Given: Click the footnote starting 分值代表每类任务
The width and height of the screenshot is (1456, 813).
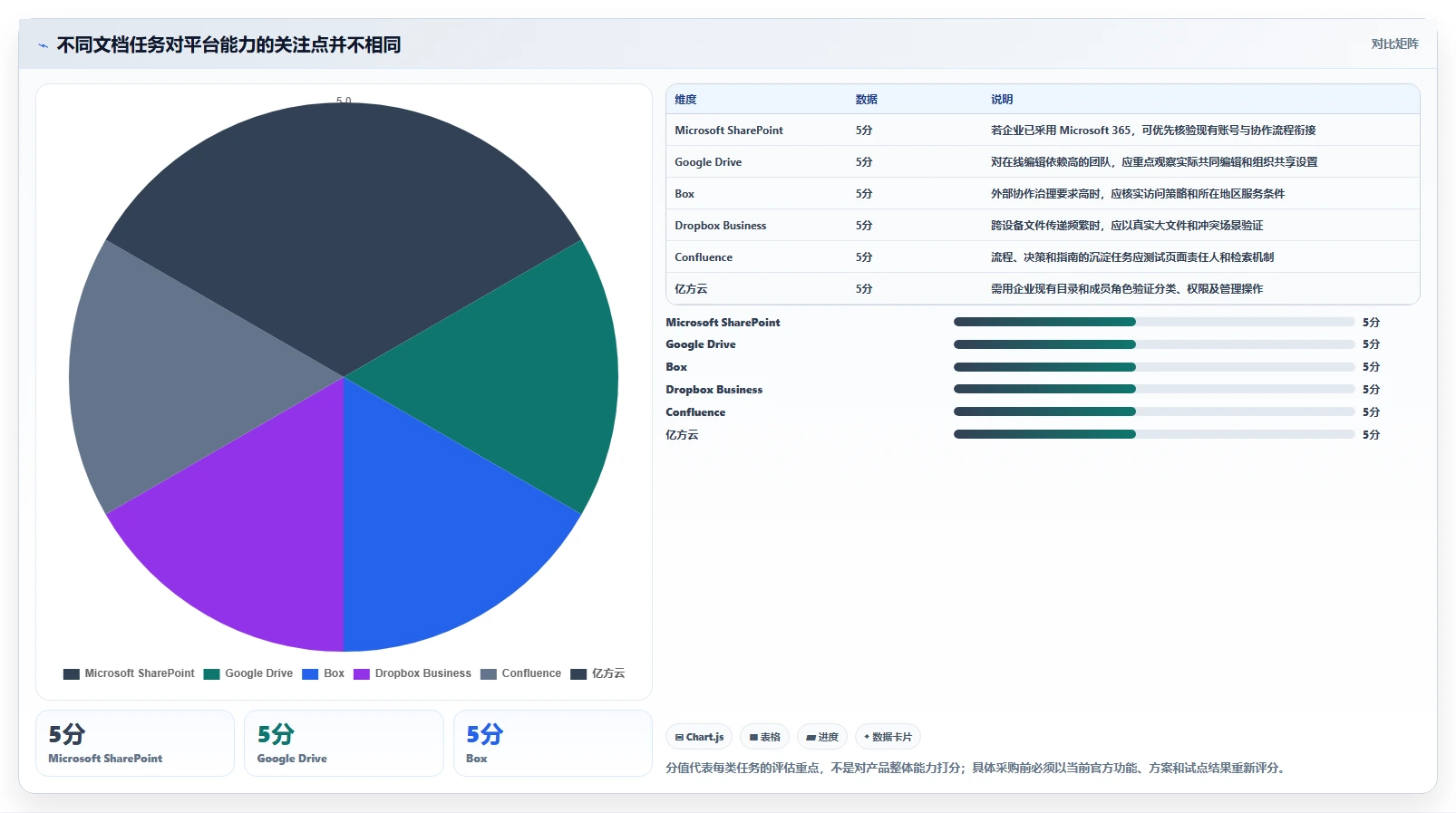Looking at the screenshot, I should tap(976, 768).
